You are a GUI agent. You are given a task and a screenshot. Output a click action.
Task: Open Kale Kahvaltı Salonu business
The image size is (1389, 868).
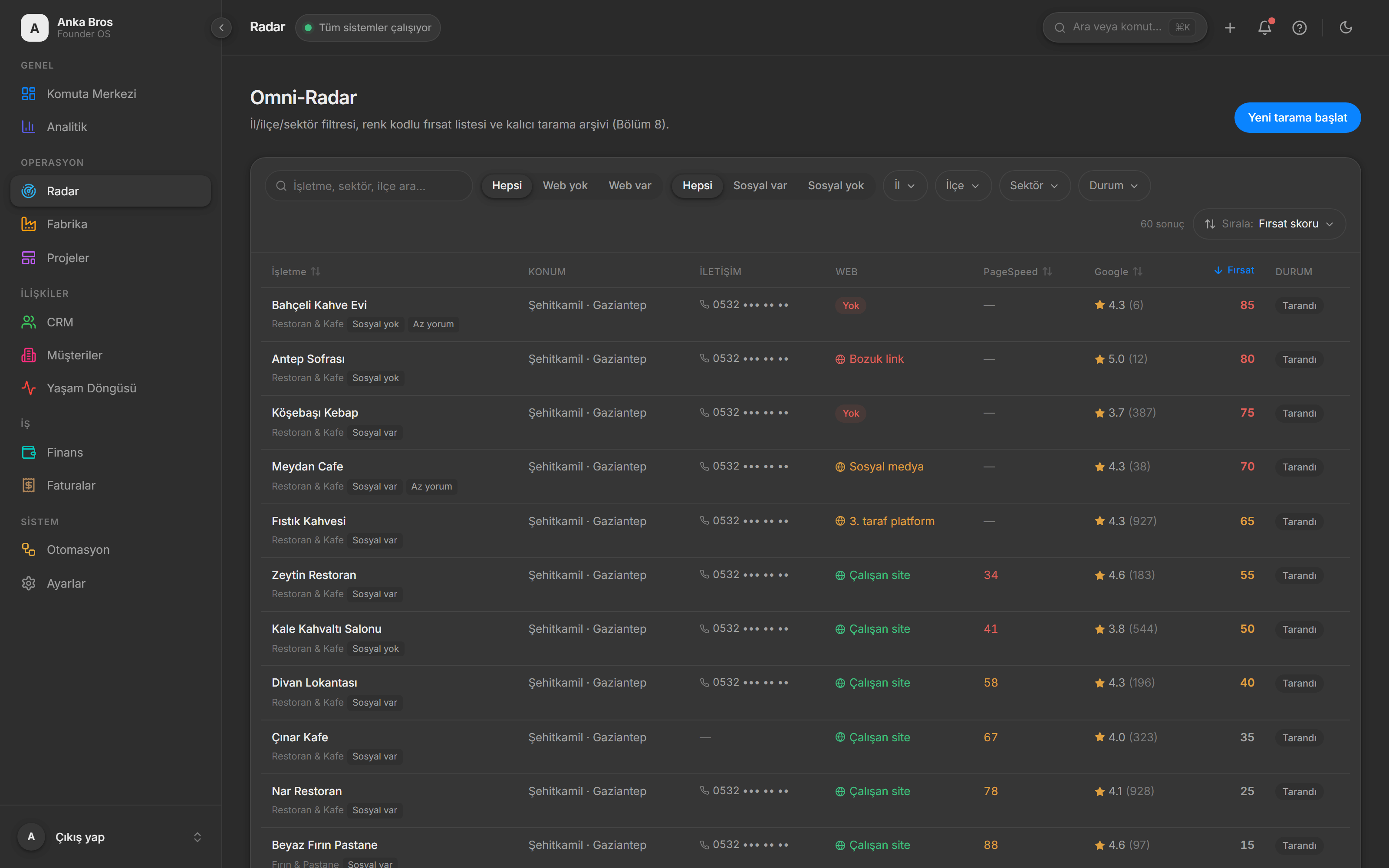pyautogui.click(x=326, y=628)
